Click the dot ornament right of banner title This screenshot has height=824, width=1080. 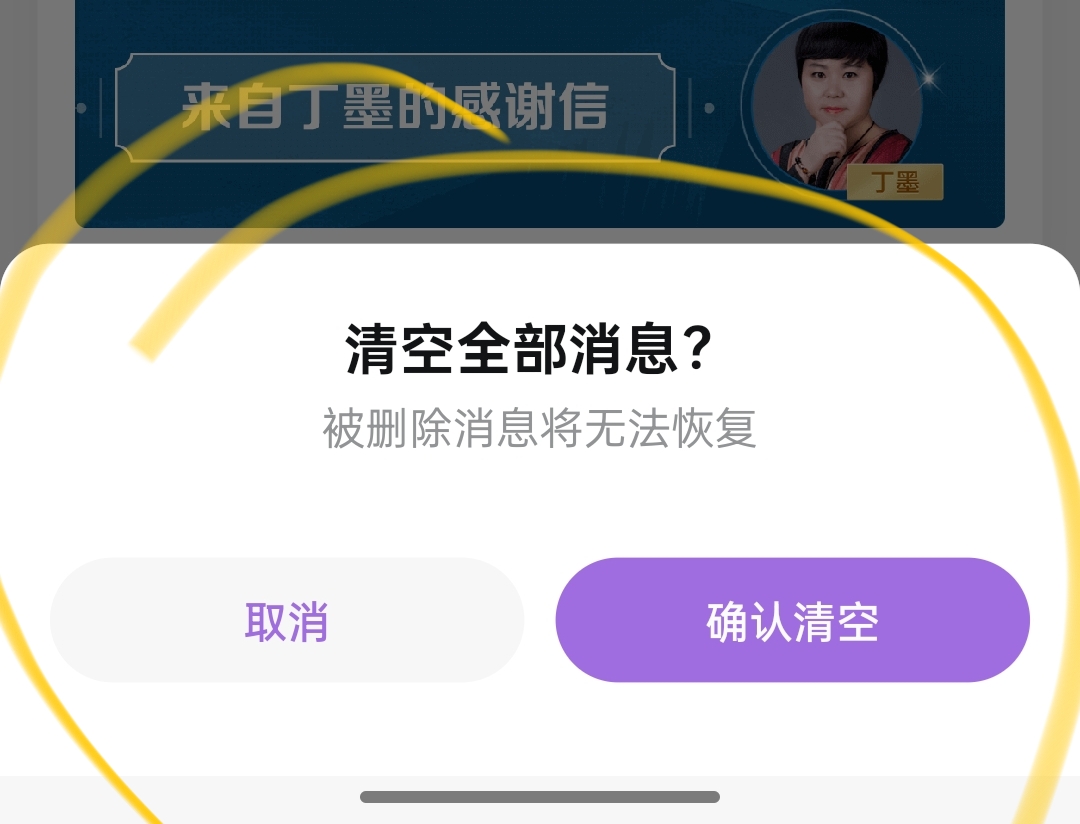[x=709, y=107]
